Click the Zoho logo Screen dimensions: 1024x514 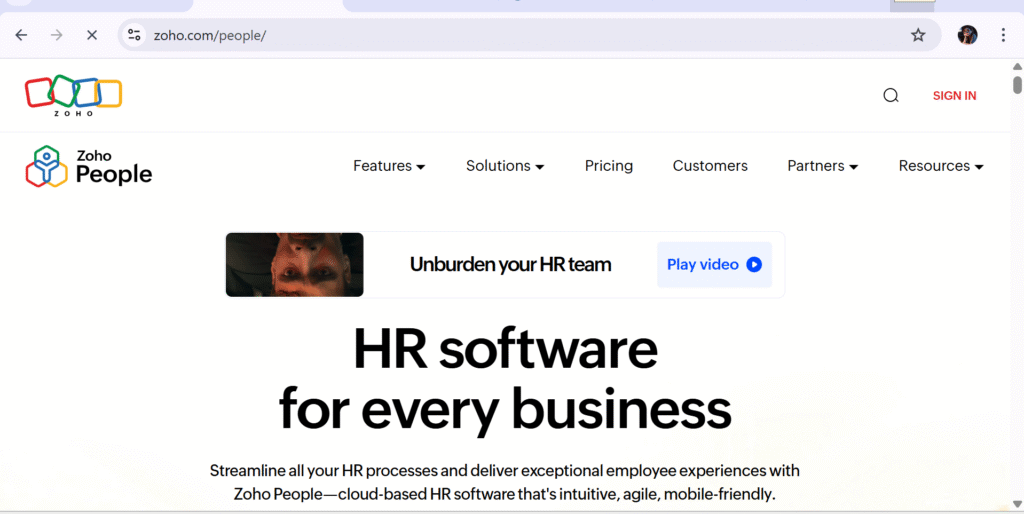pyautogui.click(x=73, y=96)
